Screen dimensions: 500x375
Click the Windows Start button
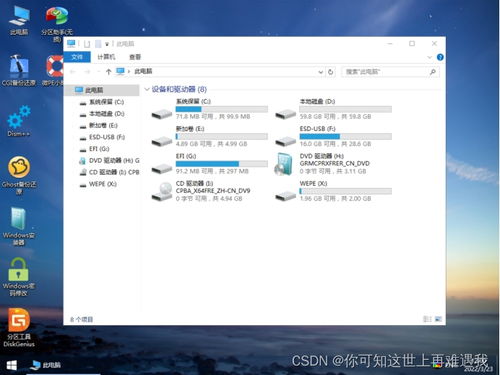12,365
